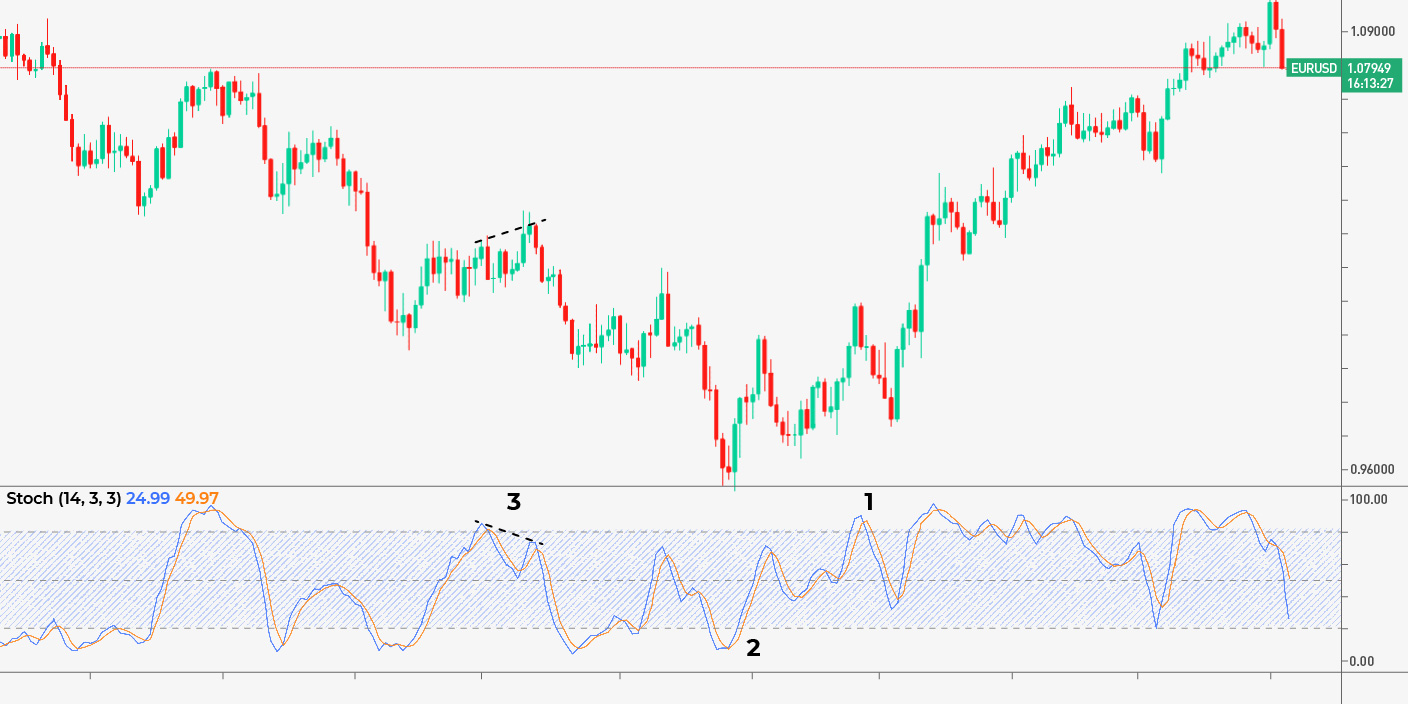
Task: Click the annotation number 3 marker
Action: [x=513, y=503]
